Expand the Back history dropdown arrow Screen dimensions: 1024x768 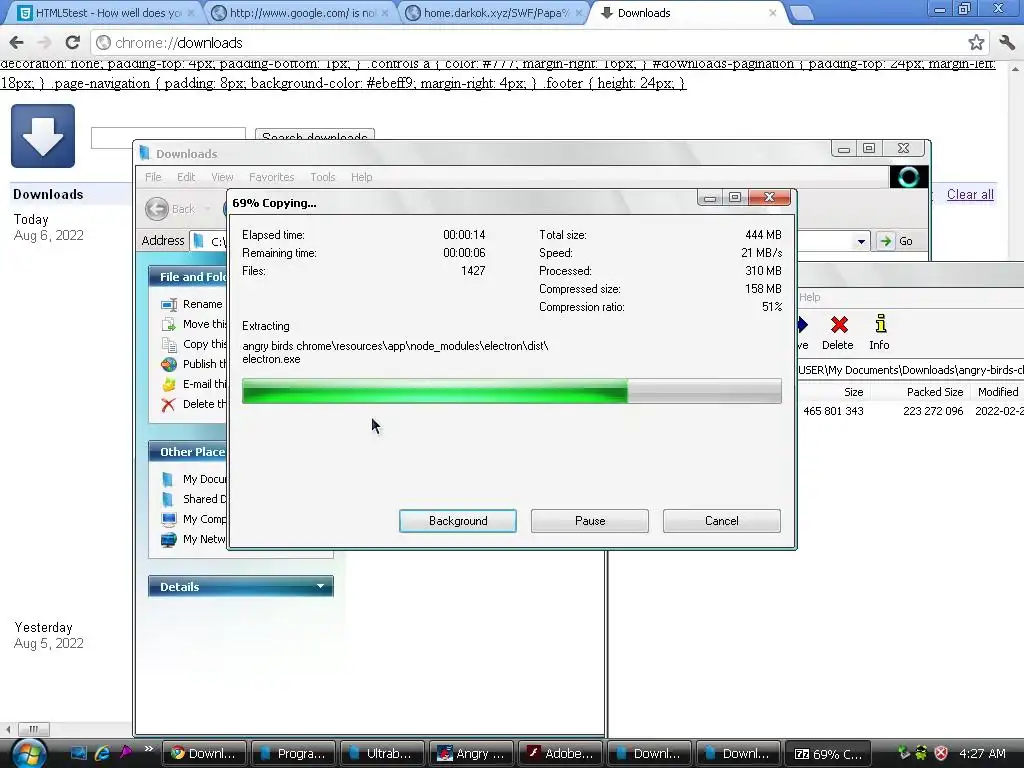coord(208,209)
